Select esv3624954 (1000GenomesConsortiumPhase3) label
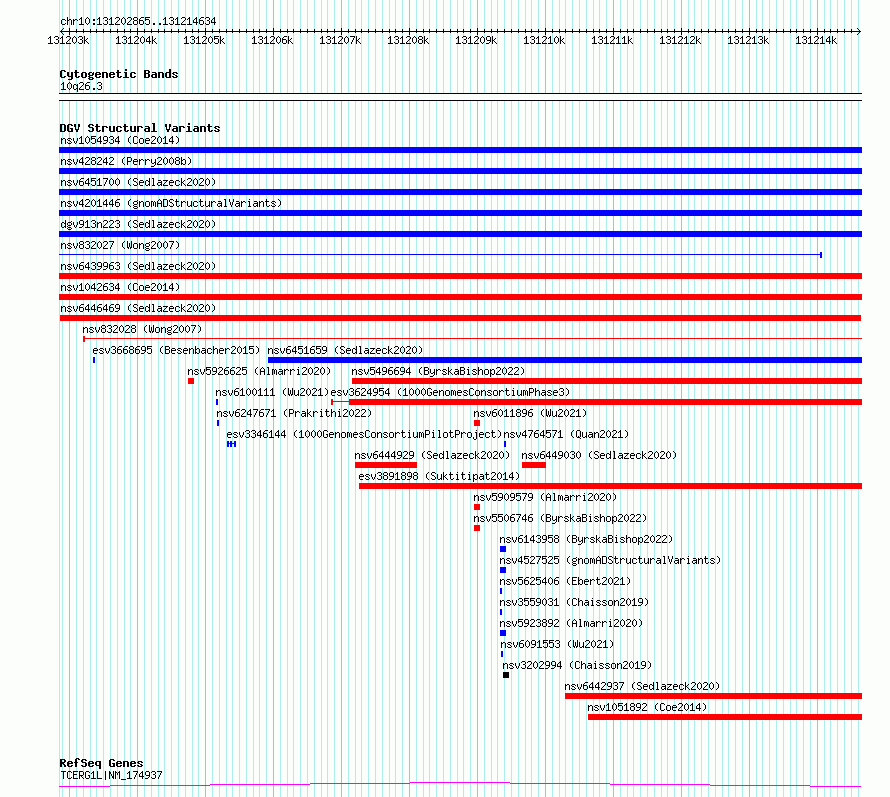Image resolution: width=890 pixels, height=797 pixels. pyautogui.click(x=450, y=392)
